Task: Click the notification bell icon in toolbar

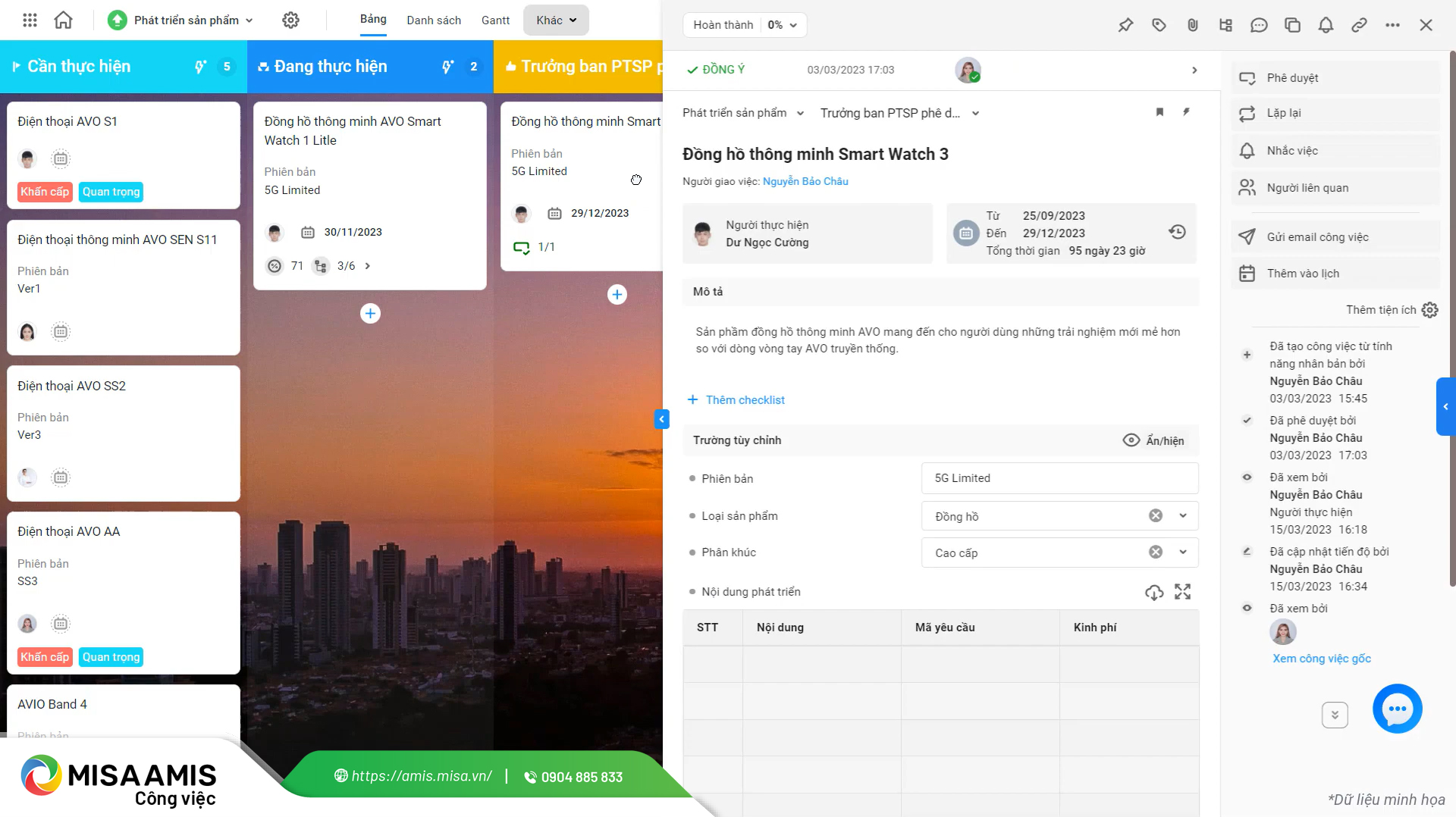Action: click(1326, 25)
